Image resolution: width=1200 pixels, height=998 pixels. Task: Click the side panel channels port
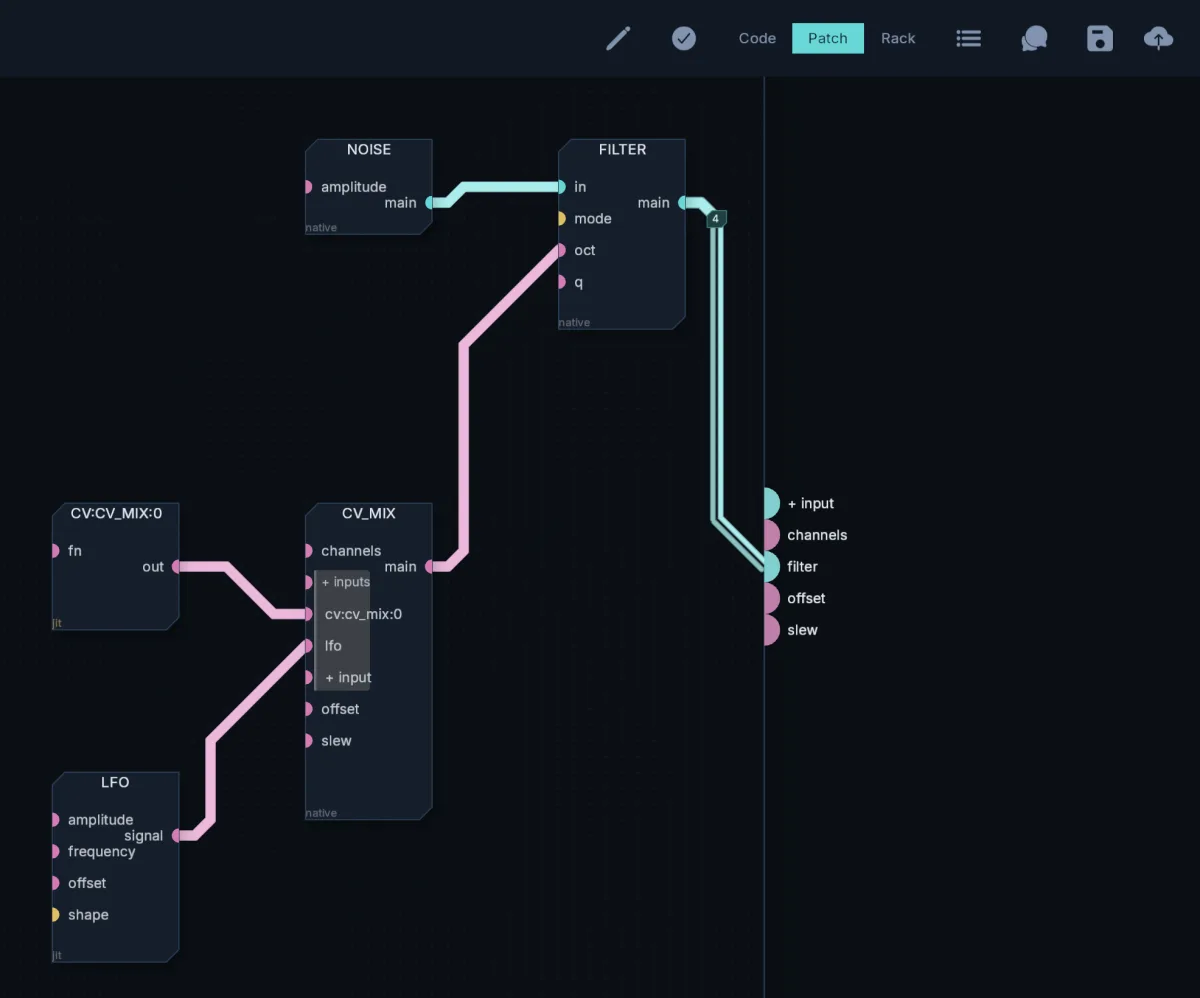tap(771, 535)
